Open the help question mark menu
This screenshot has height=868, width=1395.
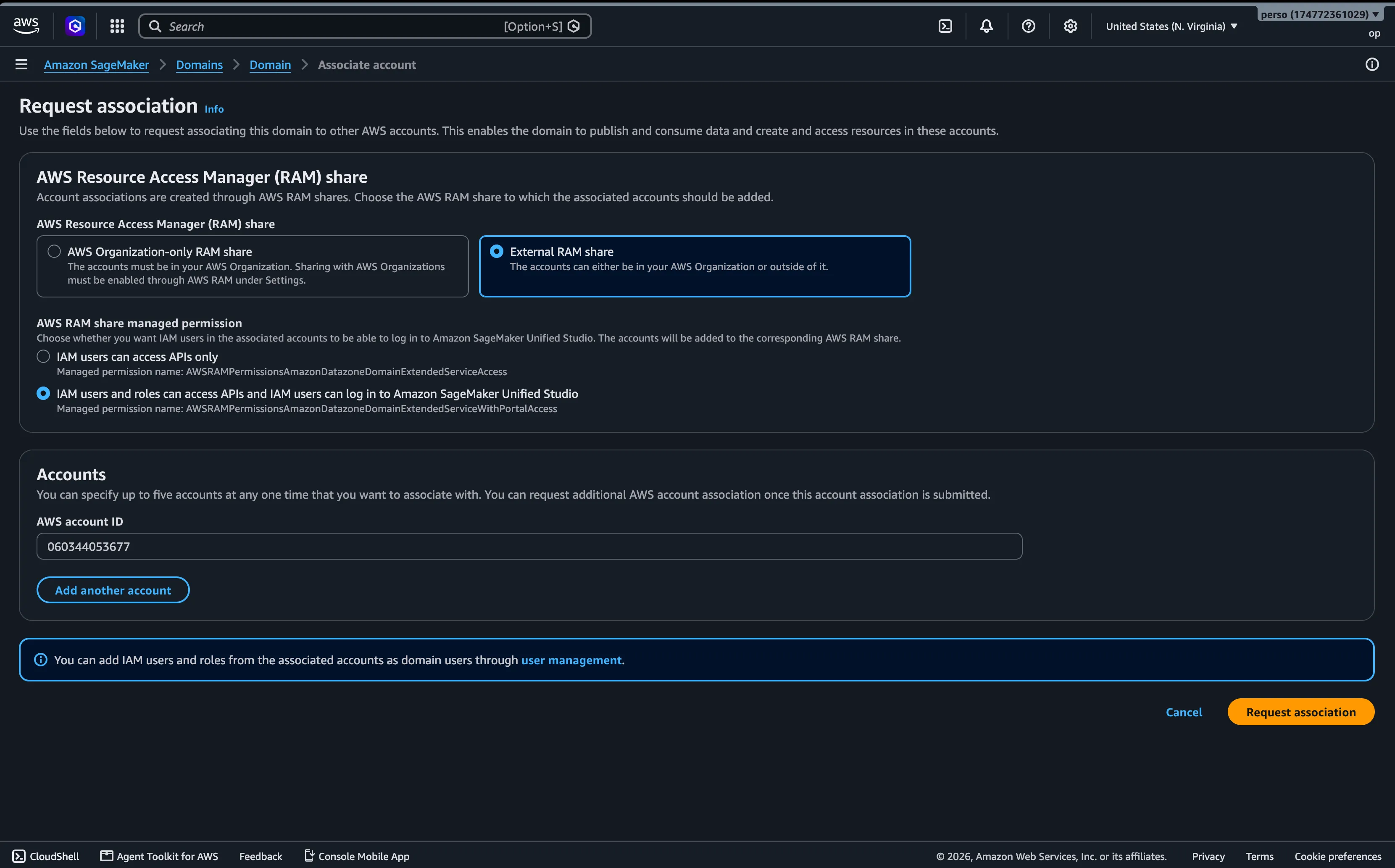(1028, 26)
